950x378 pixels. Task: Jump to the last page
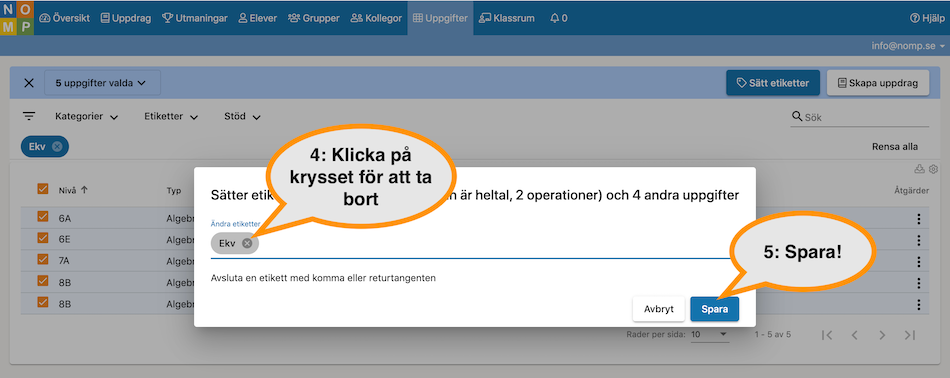point(909,335)
